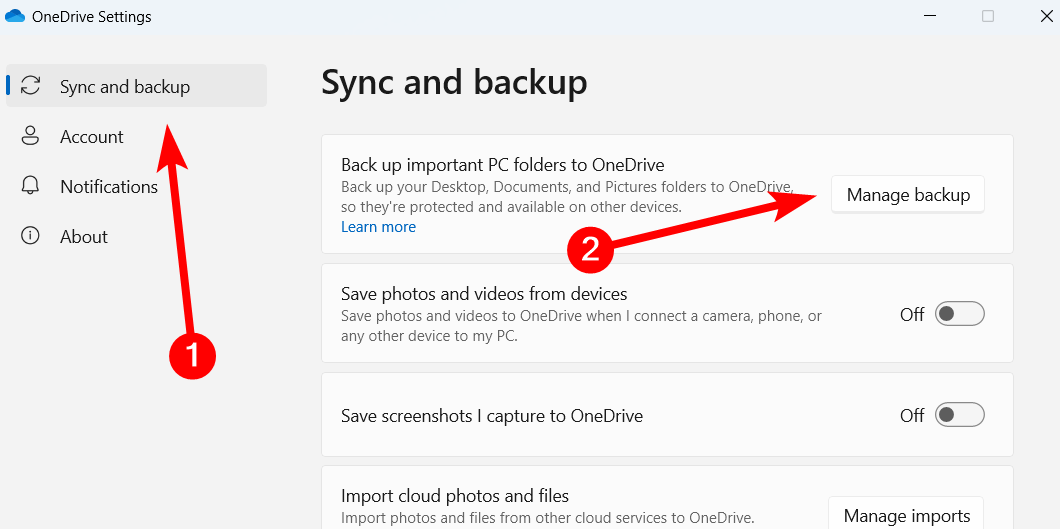Click the Sync and backup page heading
Viewport: 1060px width, 529px height.
tap(454, 82)
